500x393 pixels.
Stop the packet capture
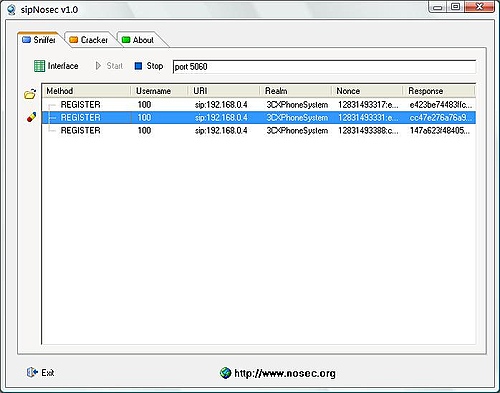coord(149,66)
